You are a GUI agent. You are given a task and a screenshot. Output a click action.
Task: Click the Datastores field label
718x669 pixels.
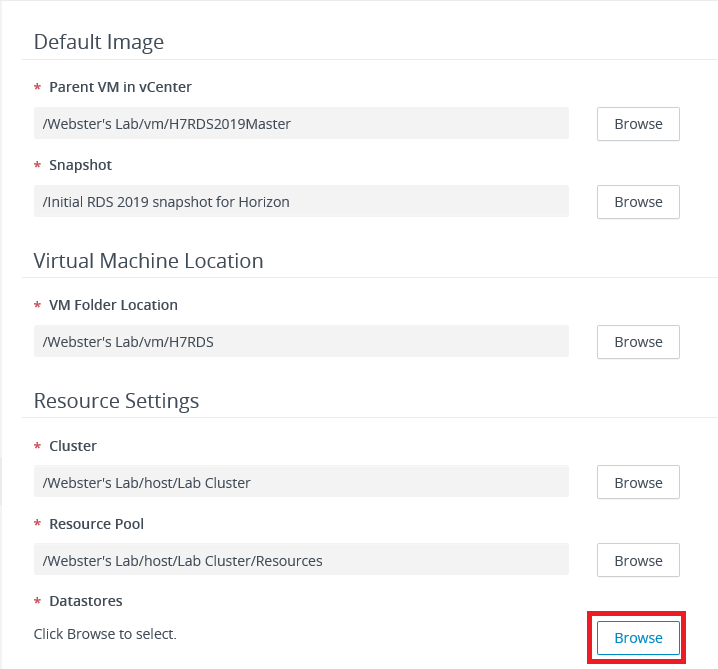(85, 601)
